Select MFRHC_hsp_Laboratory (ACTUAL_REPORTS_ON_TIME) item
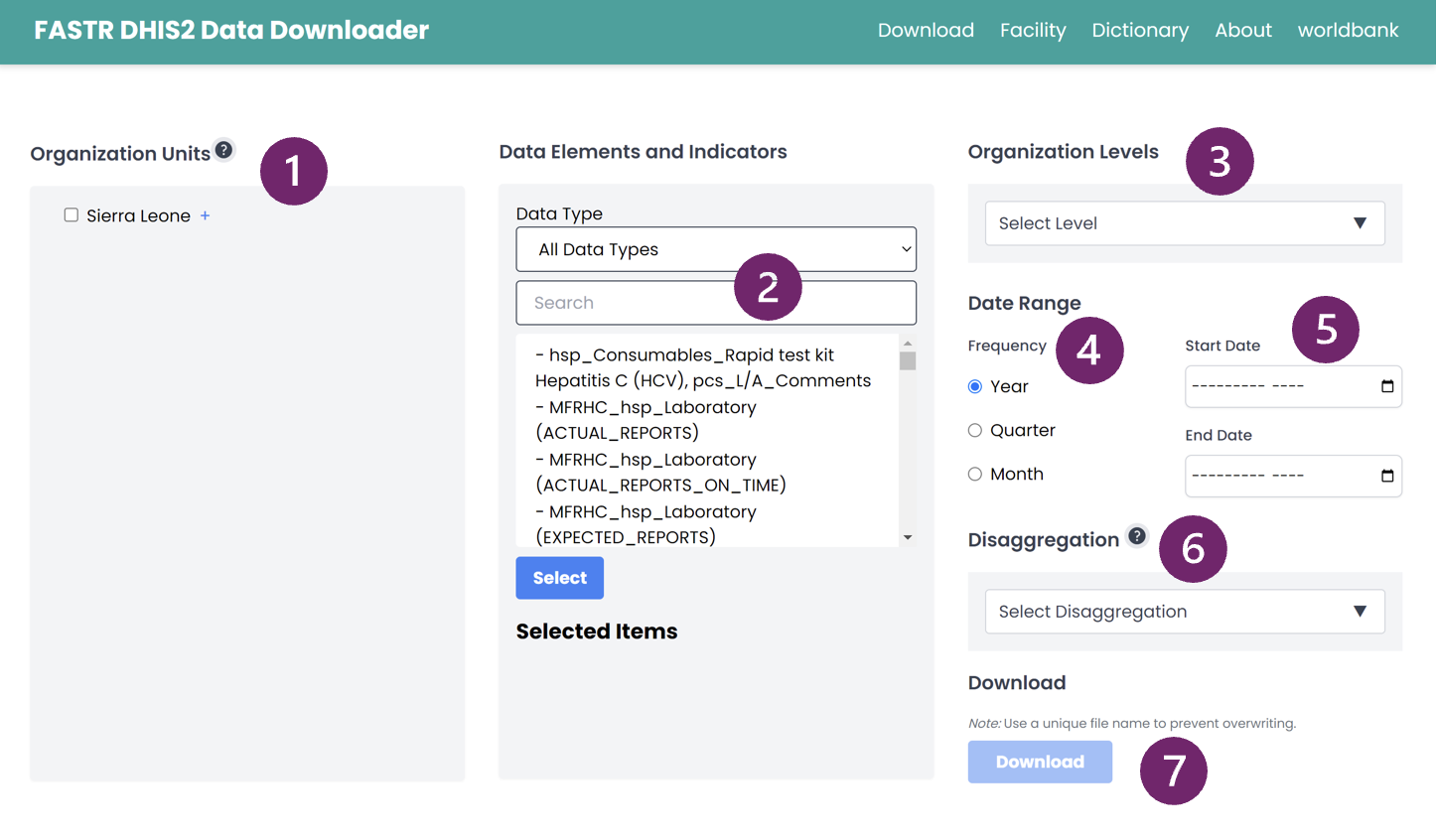 tap(660, 473)
